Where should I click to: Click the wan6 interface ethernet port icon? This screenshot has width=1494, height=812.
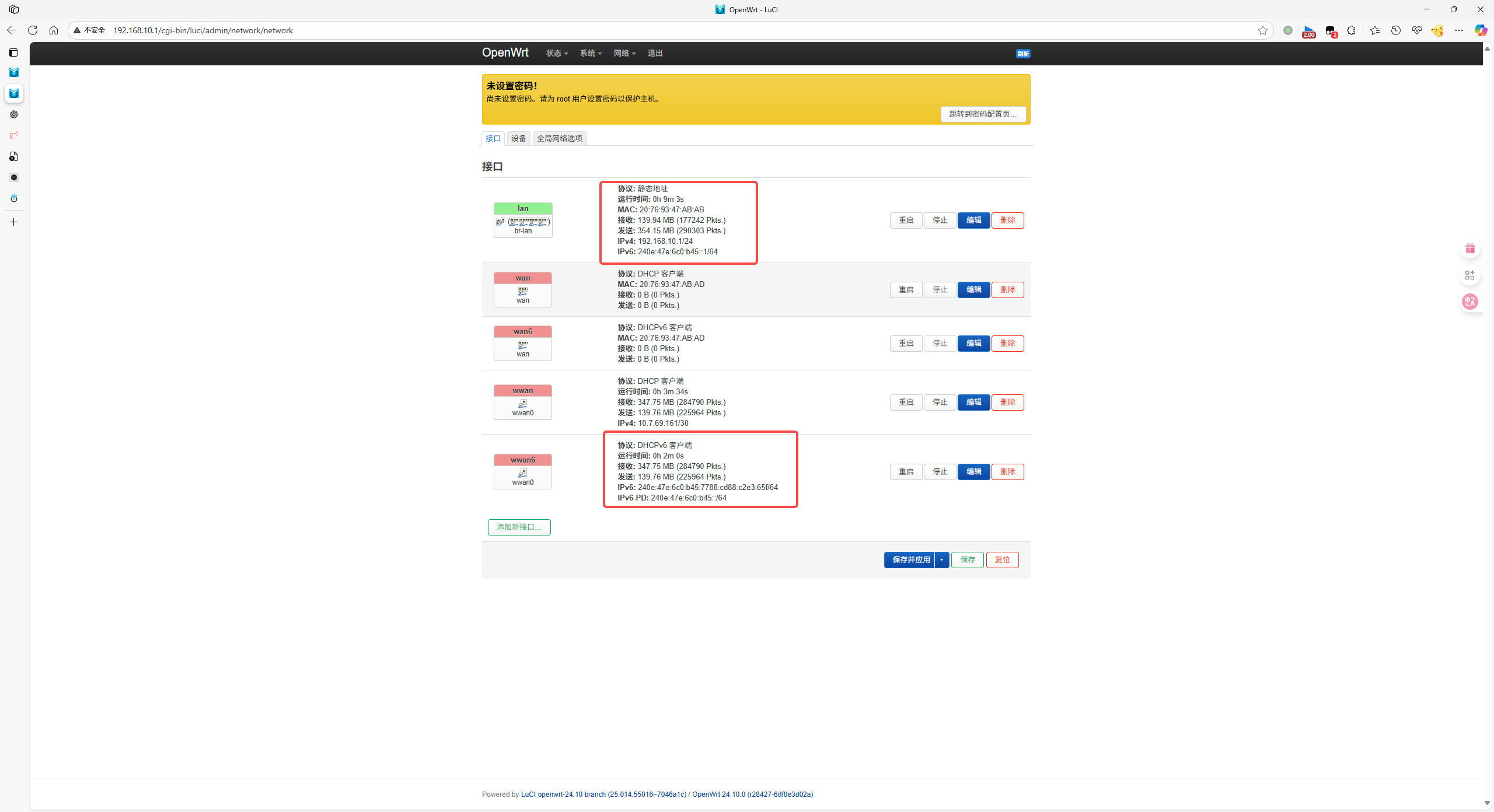coord(523,345)
